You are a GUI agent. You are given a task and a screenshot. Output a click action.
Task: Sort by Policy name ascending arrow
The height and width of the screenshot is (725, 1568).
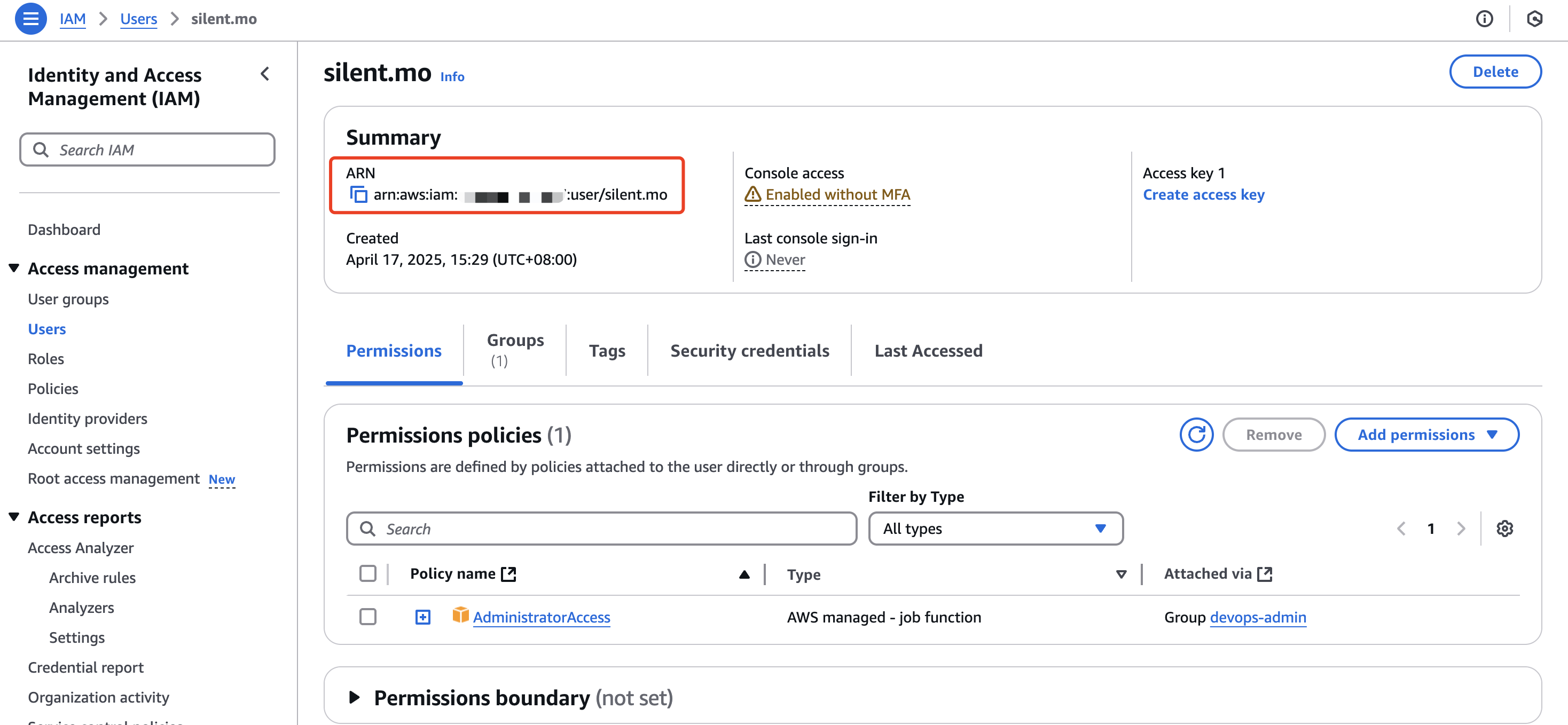(744, 574)
